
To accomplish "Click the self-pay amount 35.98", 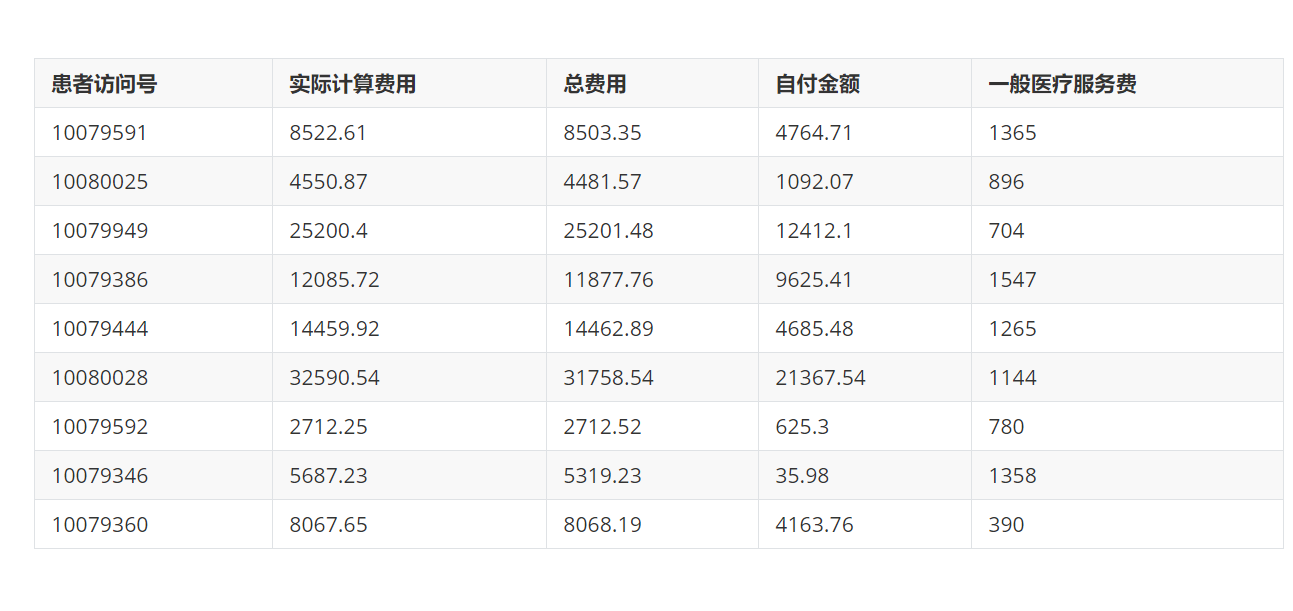I will pyautogui.click(x=802, y=476).
